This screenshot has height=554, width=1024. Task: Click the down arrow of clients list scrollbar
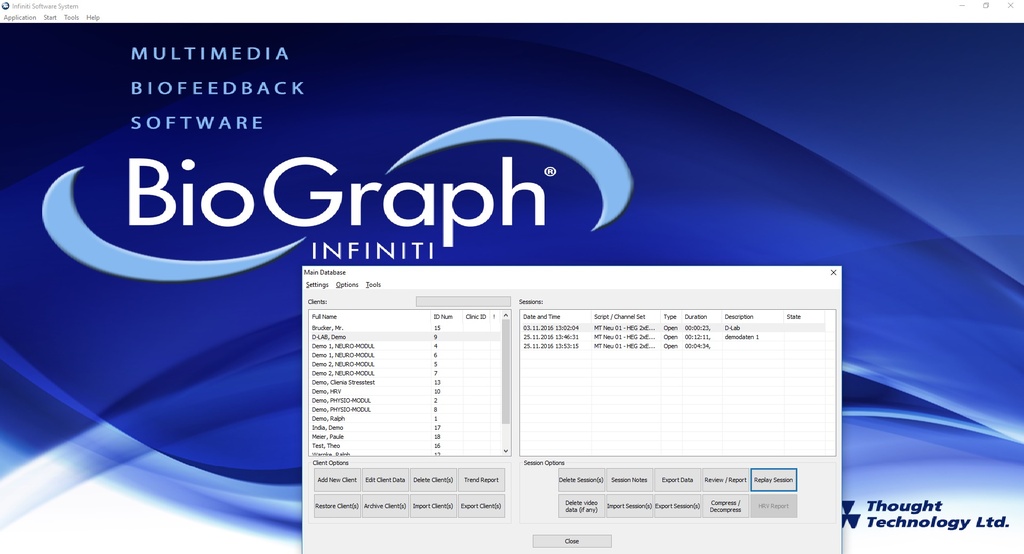pyautogui.click(x=505, y=451)
